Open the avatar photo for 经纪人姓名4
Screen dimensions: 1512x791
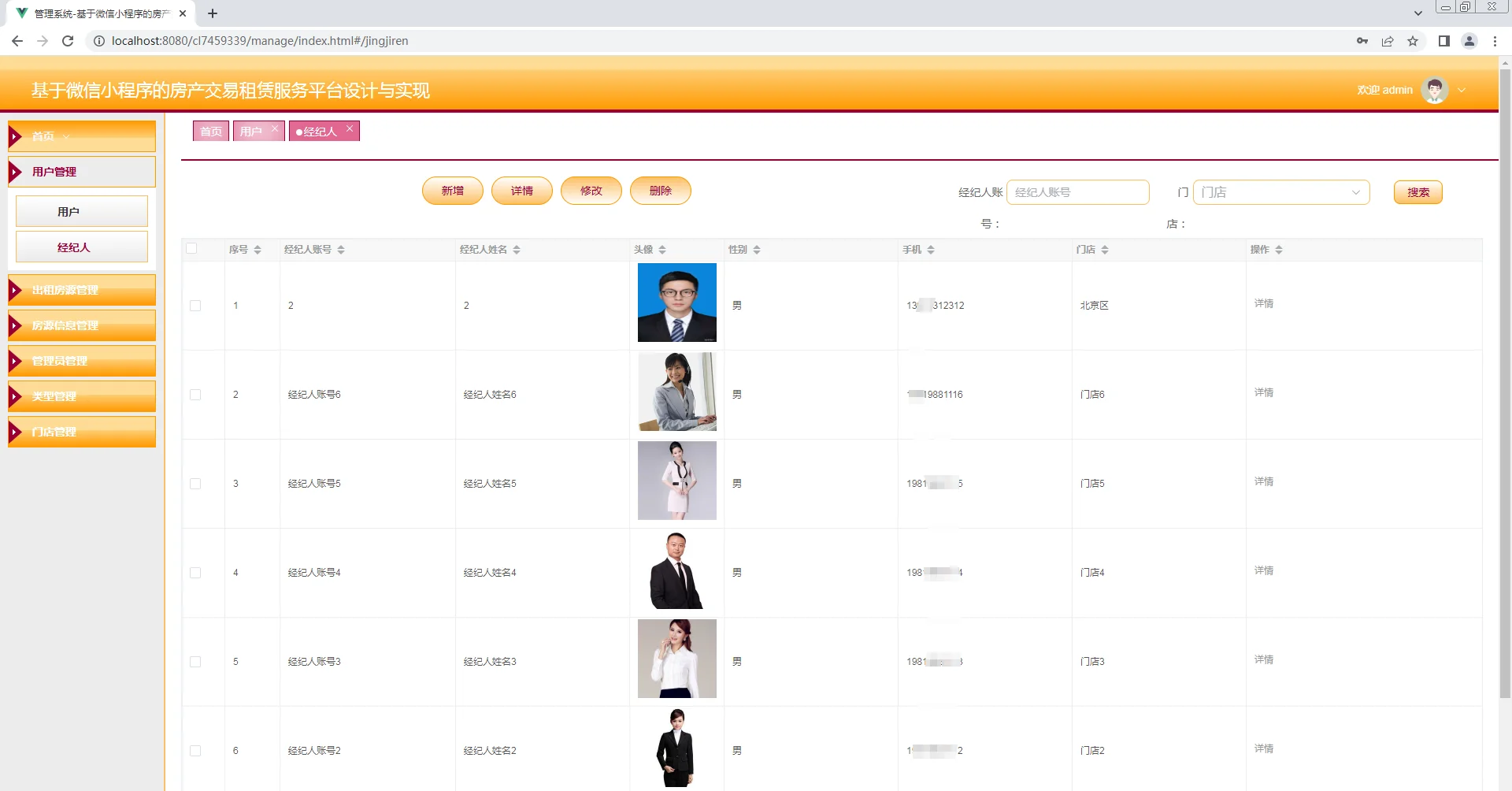(677, 570)
